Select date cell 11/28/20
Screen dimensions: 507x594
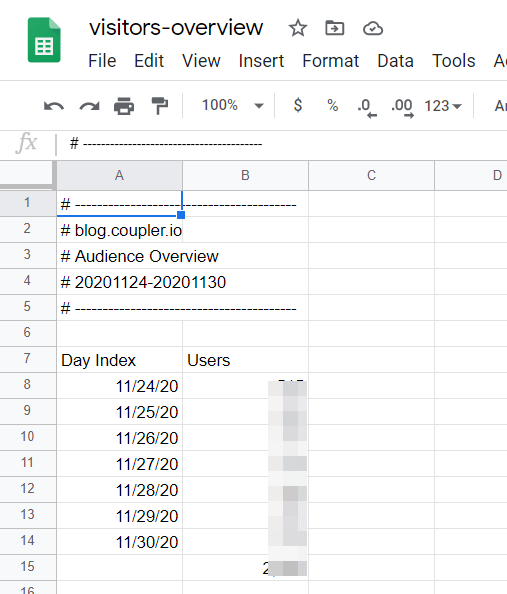click(119, 490)
